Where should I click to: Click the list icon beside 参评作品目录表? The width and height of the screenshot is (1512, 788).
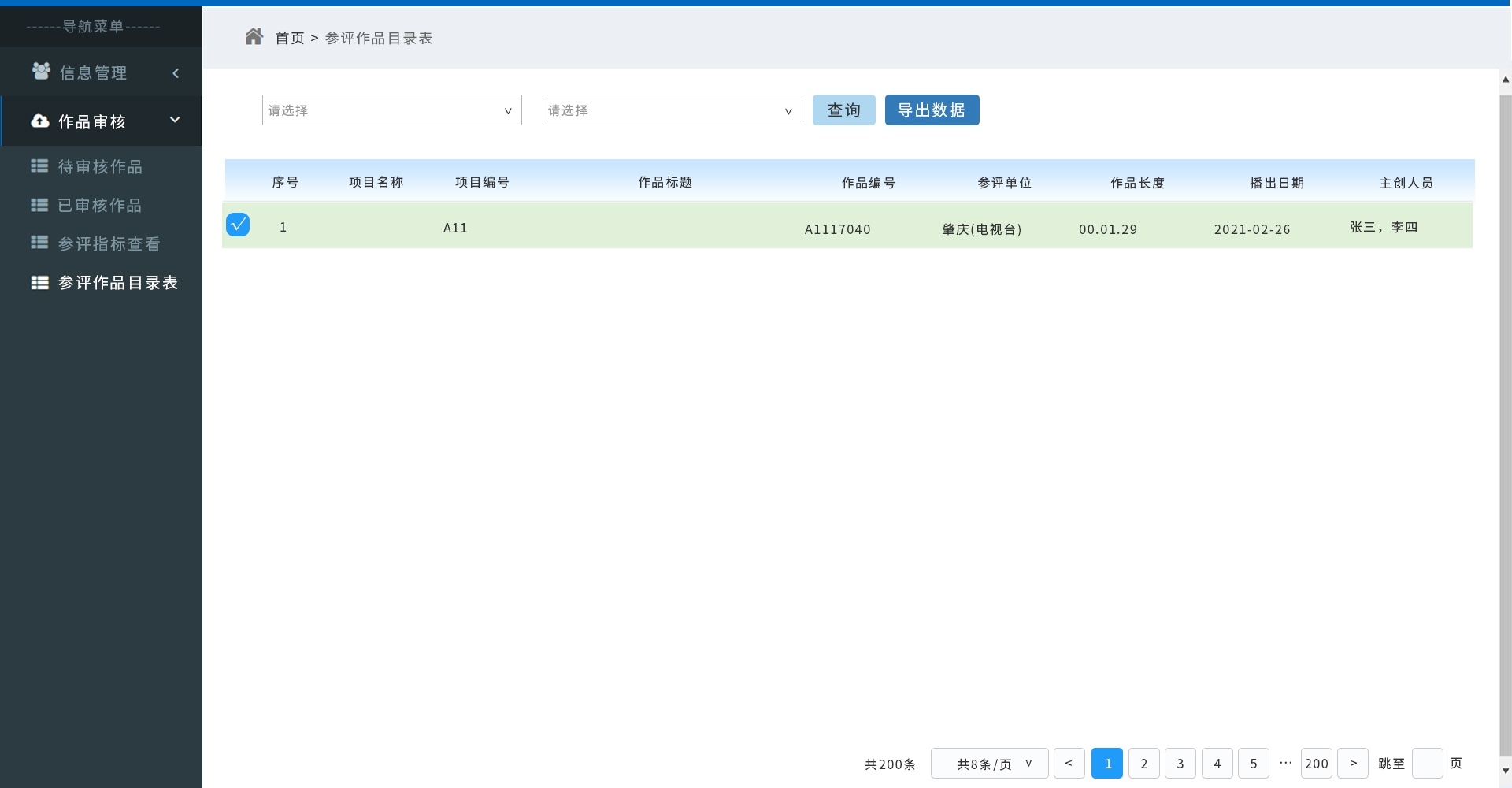pos(39,282)
